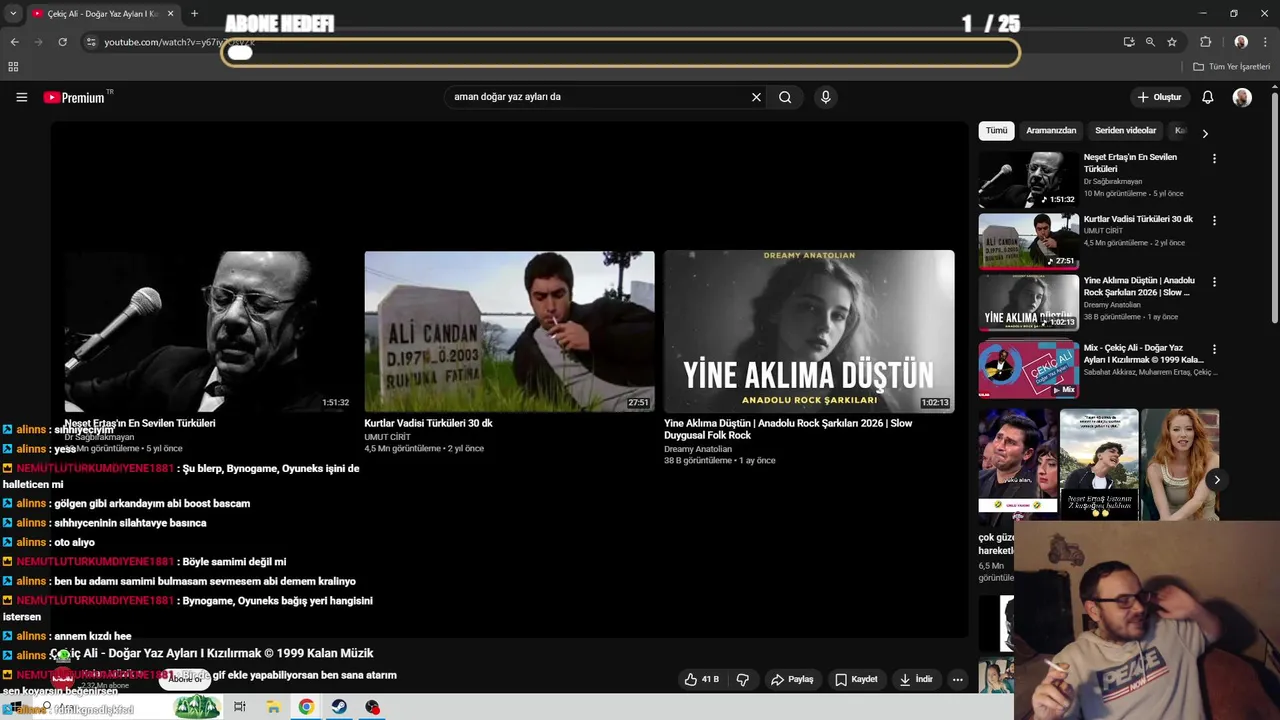Open a new browser tab
Viewport: 1280px width, 720px height.
[x=194, y=14]
